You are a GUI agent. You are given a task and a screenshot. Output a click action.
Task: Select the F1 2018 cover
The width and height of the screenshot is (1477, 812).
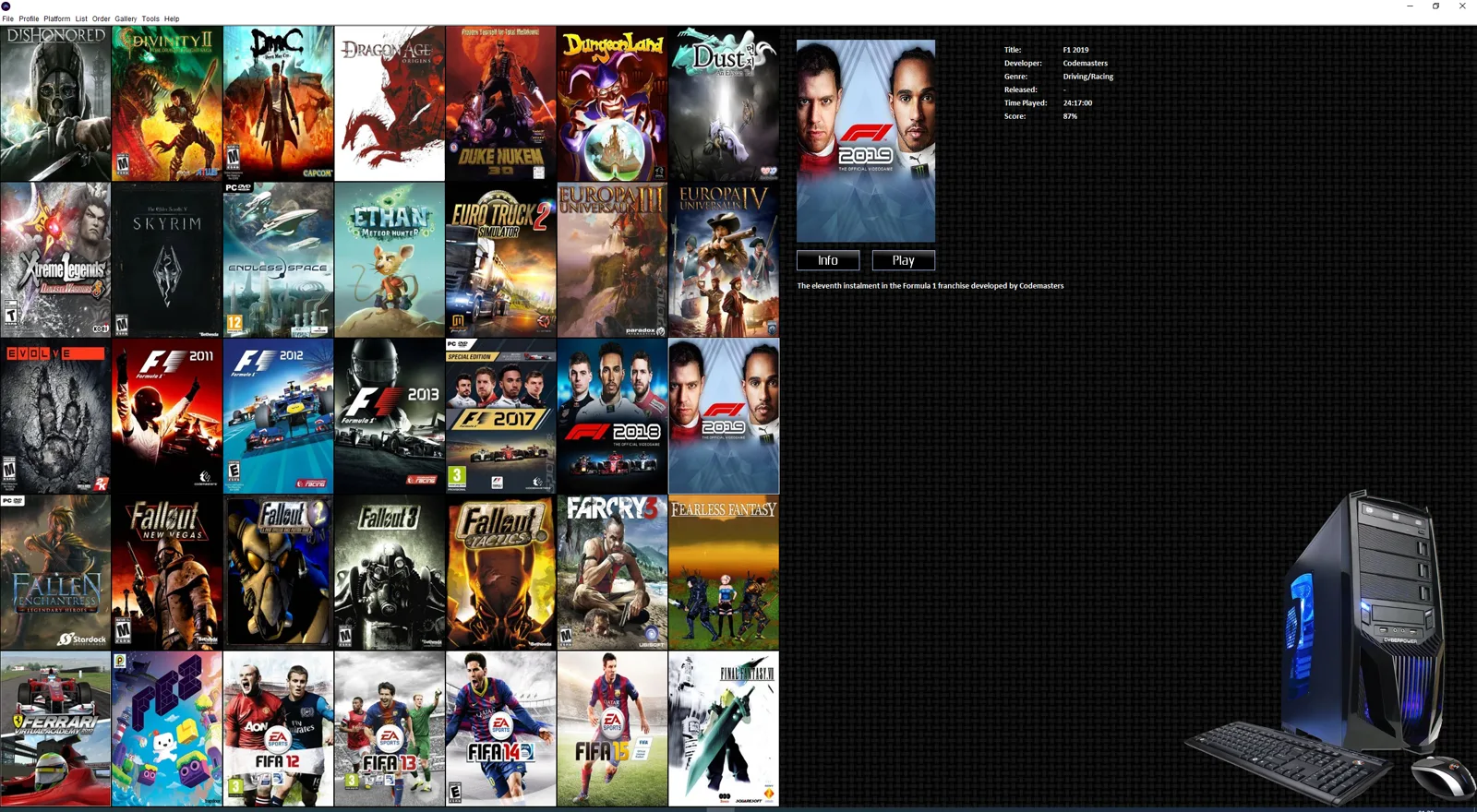coord(612,416)
